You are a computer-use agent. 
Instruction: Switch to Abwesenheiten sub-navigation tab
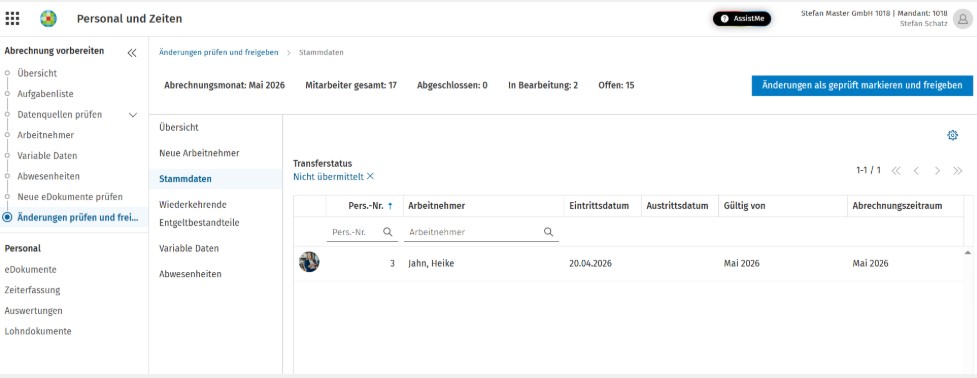pyautogui.click(x=190, y=274)
